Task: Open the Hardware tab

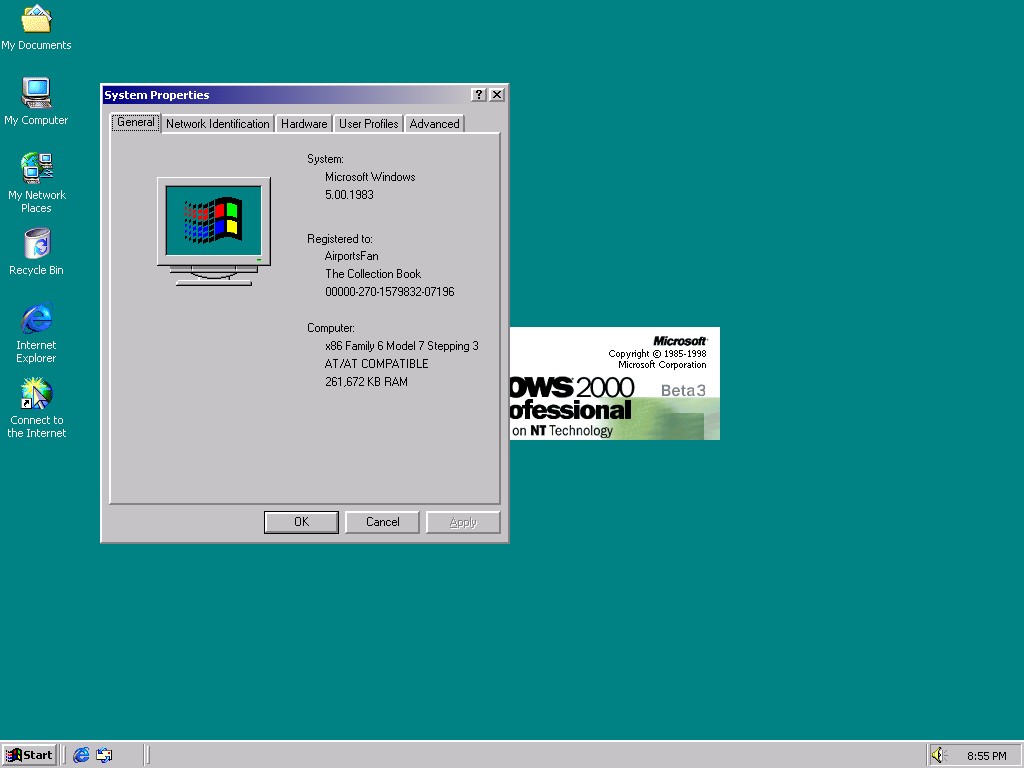Action: click(x=304, y=123)
